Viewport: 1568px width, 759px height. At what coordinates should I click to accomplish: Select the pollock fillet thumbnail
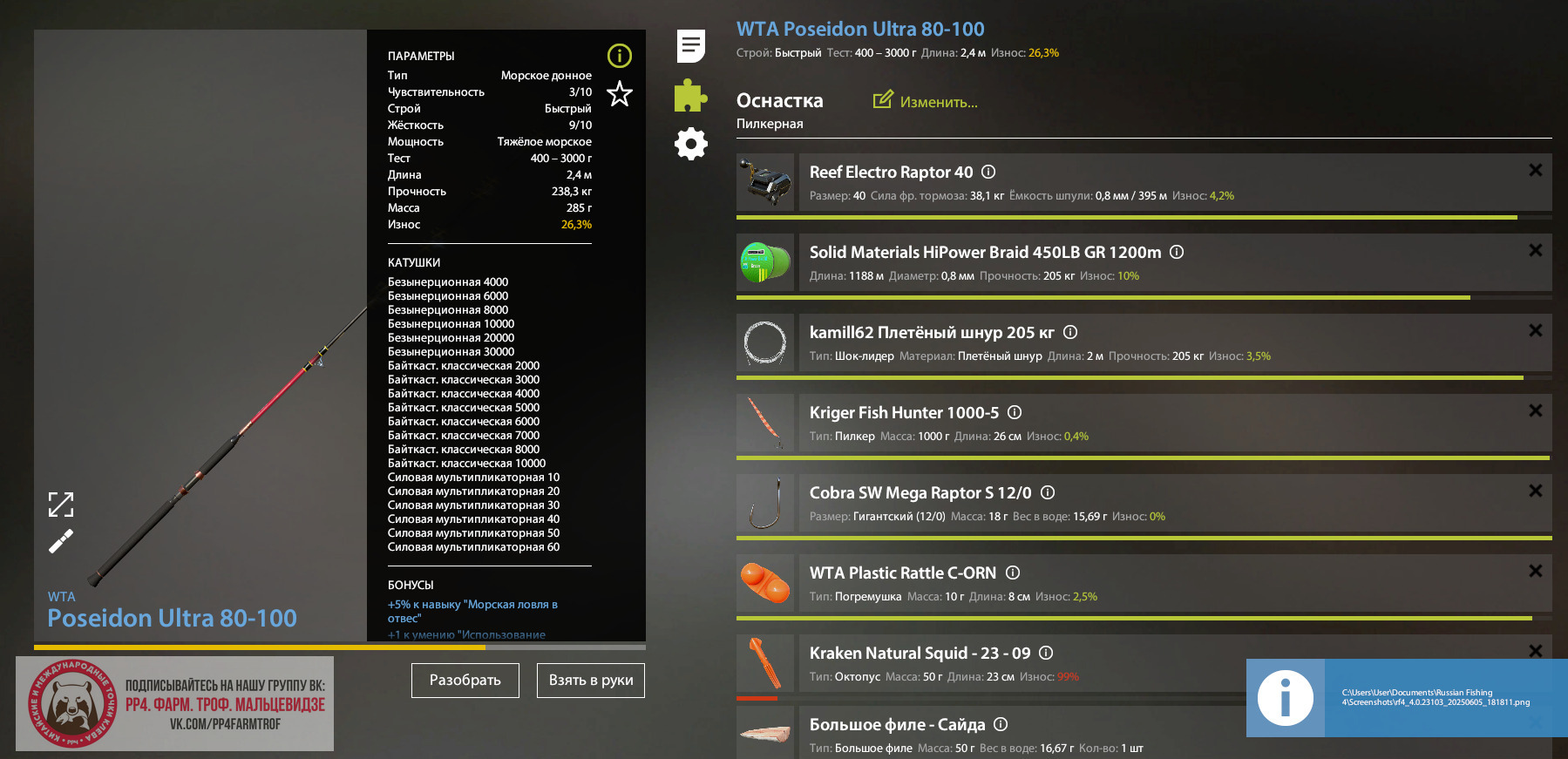click(765, 733)
